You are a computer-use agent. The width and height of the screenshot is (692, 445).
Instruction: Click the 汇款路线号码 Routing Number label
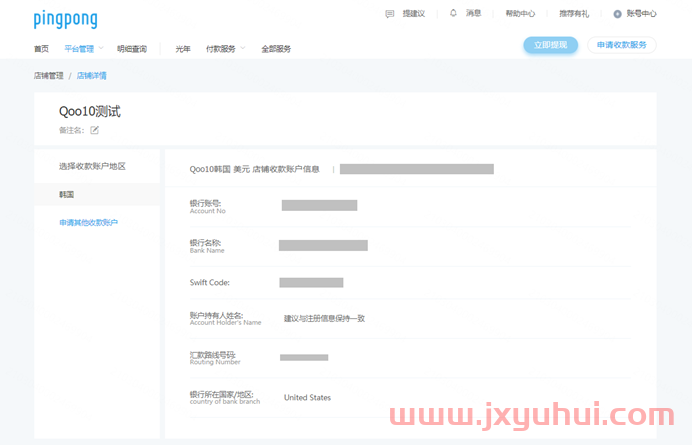pos(215,358)
